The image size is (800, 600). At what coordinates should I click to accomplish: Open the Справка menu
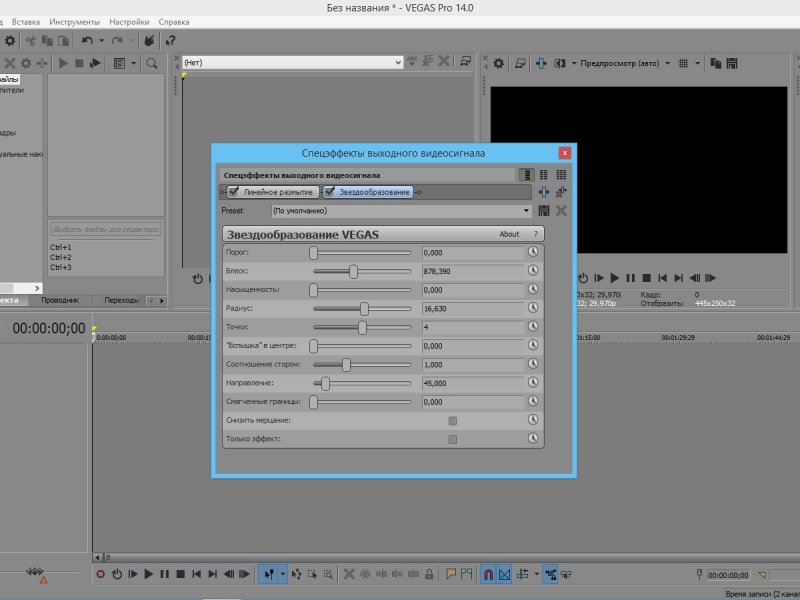174,22
